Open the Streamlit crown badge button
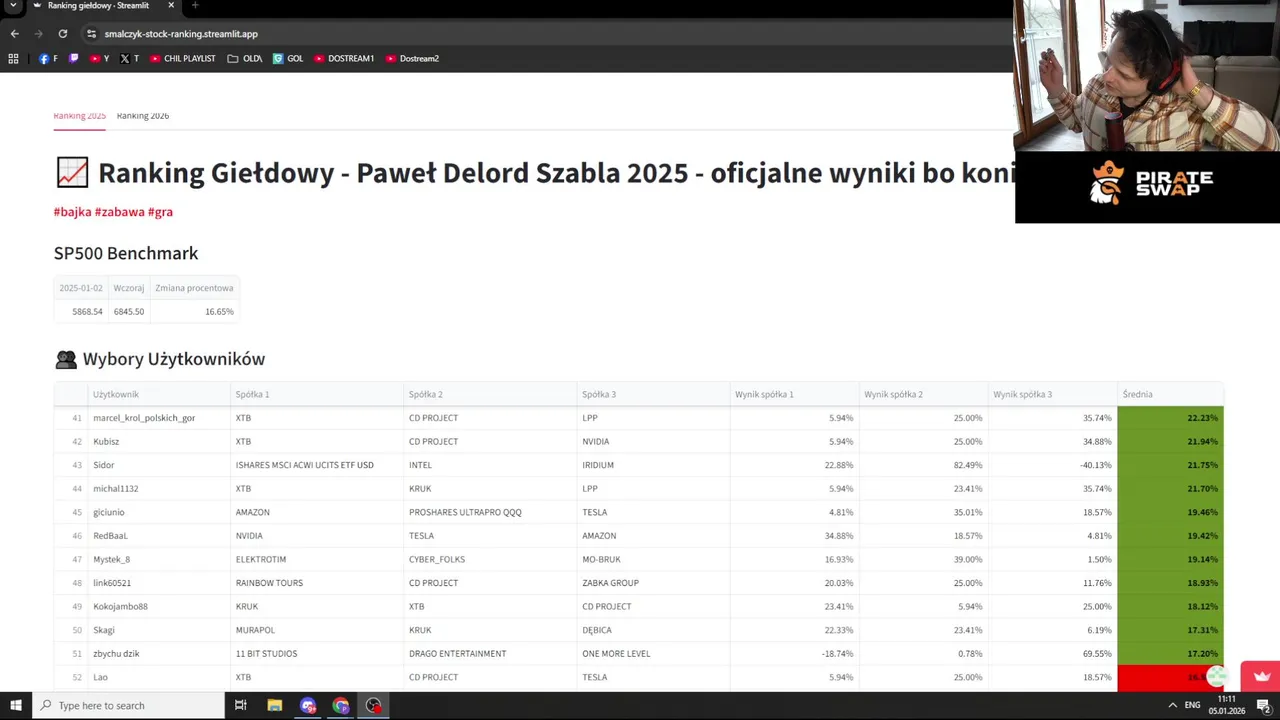Screen dimensions: 1280x720 [x=1260, y=676]
